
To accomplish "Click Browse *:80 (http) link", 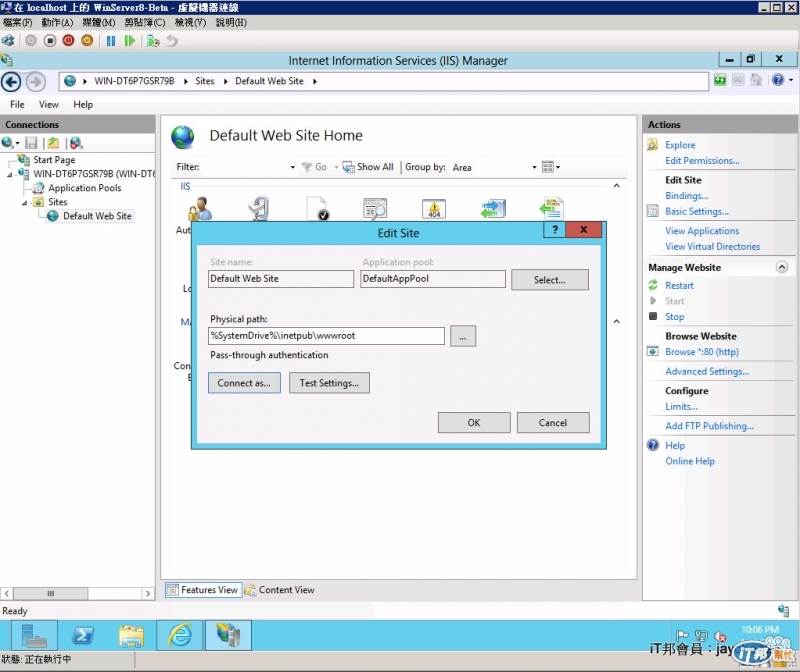I will point(702,352).
